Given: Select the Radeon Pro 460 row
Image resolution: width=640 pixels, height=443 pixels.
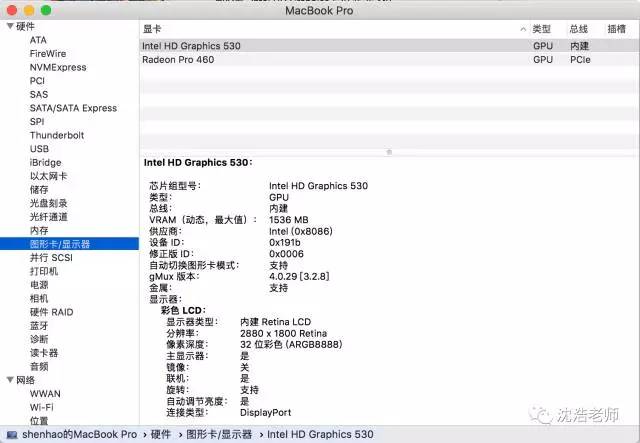Looking at the screenshot, I should click(389, 60).
